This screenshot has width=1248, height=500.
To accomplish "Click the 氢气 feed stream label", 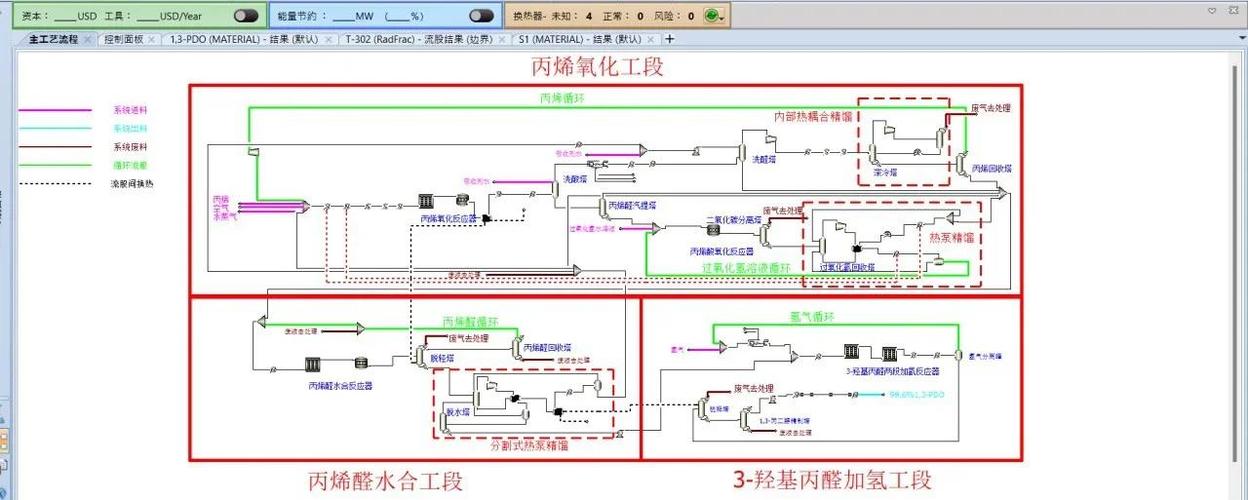I will click(676, 349).
